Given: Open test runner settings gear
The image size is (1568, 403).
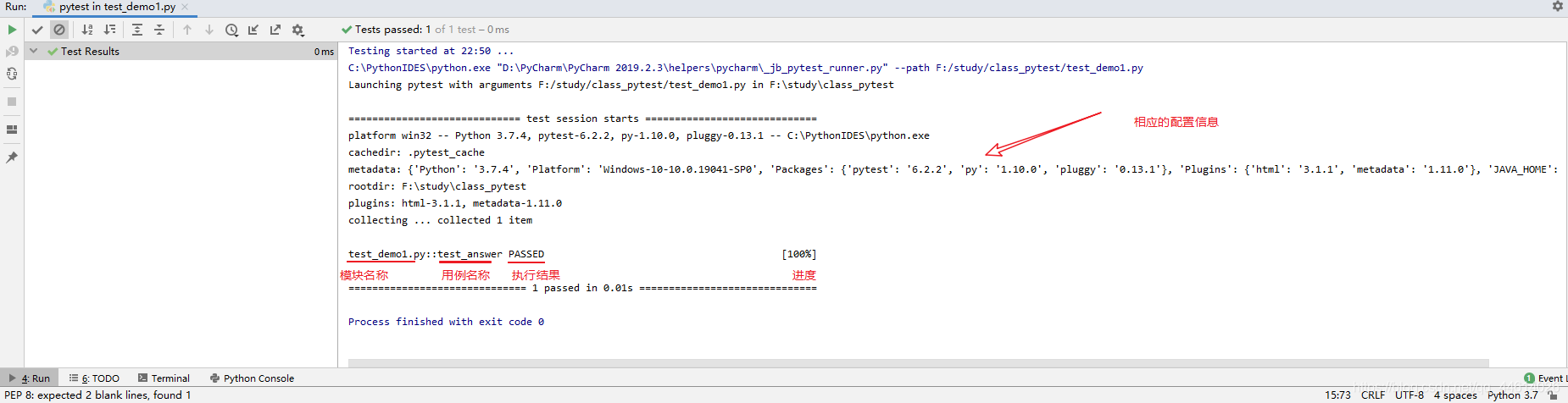Looking at the screenshot, I should 297,30.
